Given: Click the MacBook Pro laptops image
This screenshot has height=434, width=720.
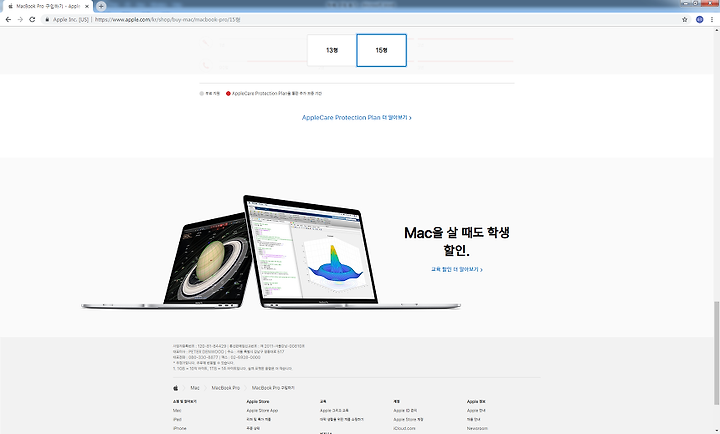Looking at the screenshot, I should tap(271, 253).
